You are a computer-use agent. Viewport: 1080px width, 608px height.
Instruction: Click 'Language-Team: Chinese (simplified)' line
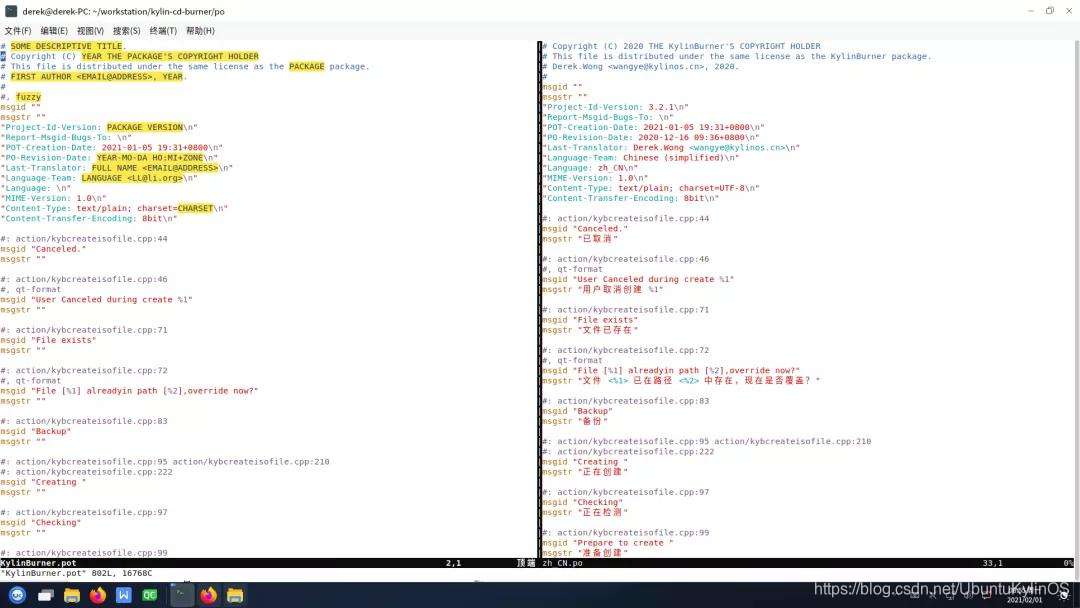[641, 158]
